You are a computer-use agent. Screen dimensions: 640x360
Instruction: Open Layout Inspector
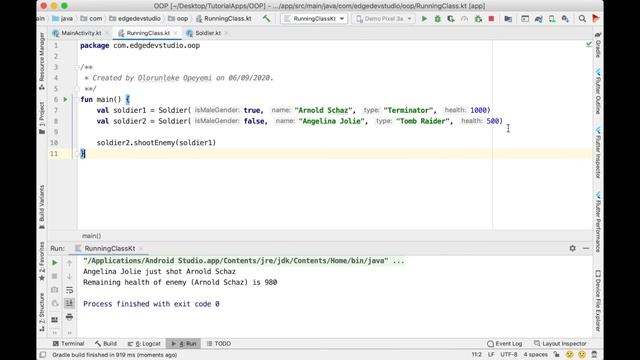[560, 344]
